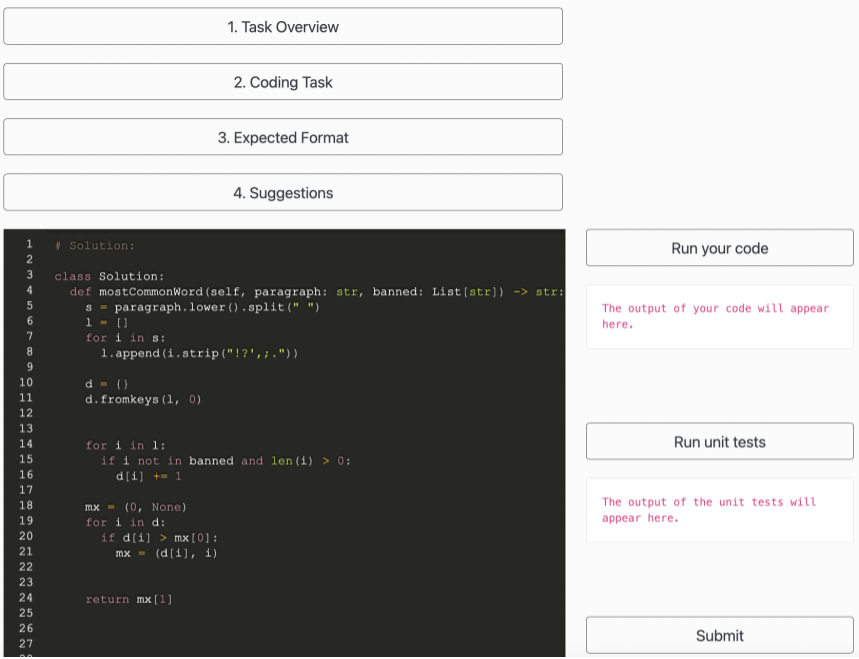Place cursor on the "class Solution:" line
859x659 pixels.
[110, 276]
